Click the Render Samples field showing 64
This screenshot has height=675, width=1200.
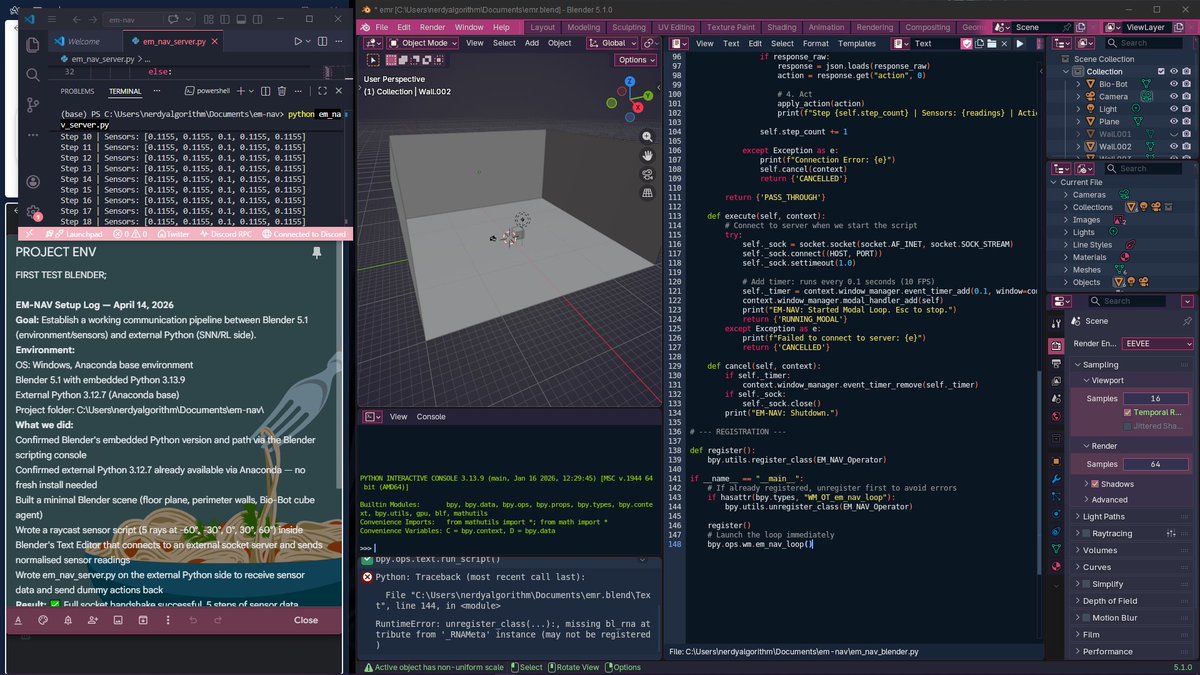coord(1155,464)
